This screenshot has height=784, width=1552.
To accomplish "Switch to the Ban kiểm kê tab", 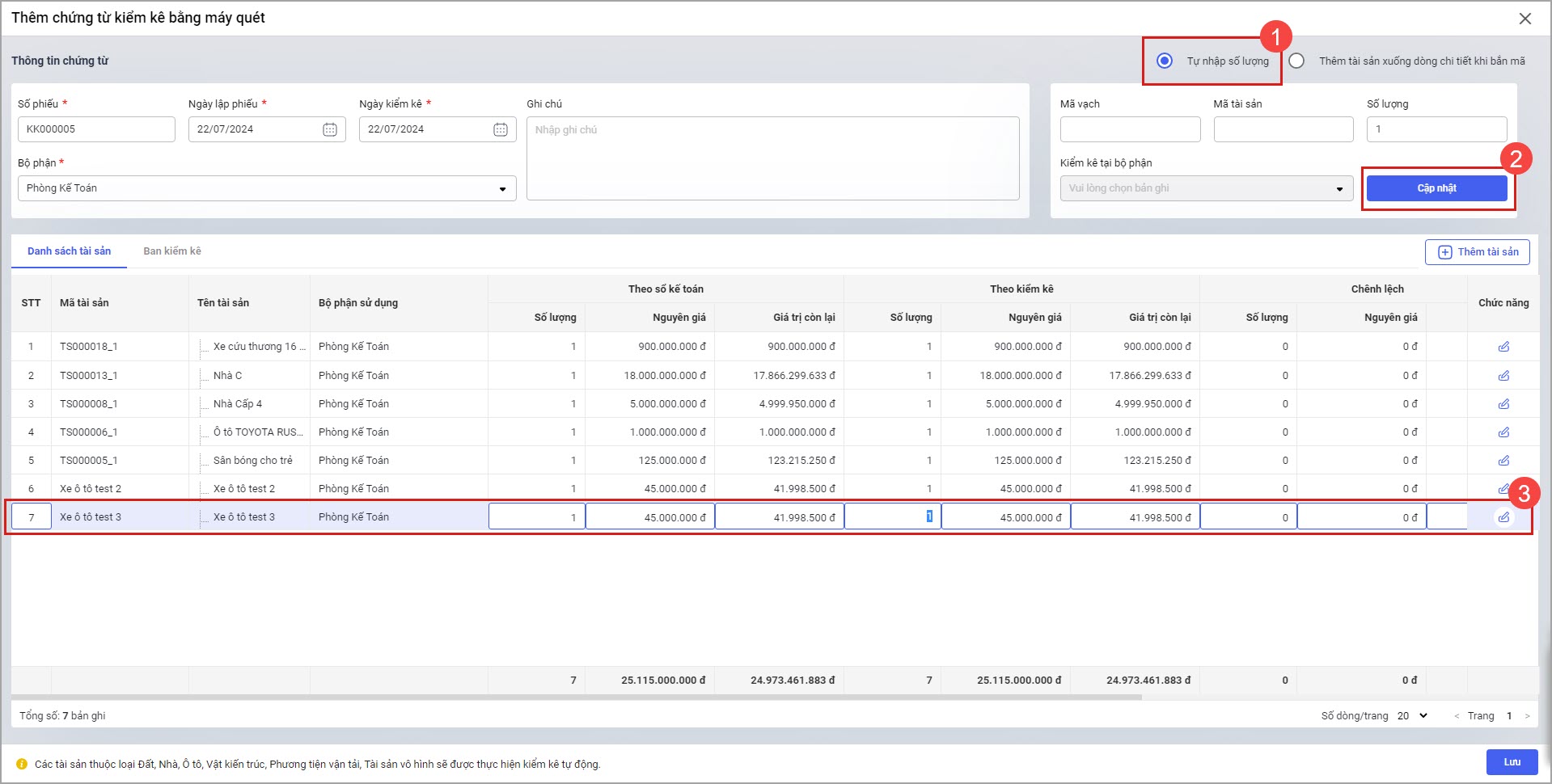I will [172, 251].
